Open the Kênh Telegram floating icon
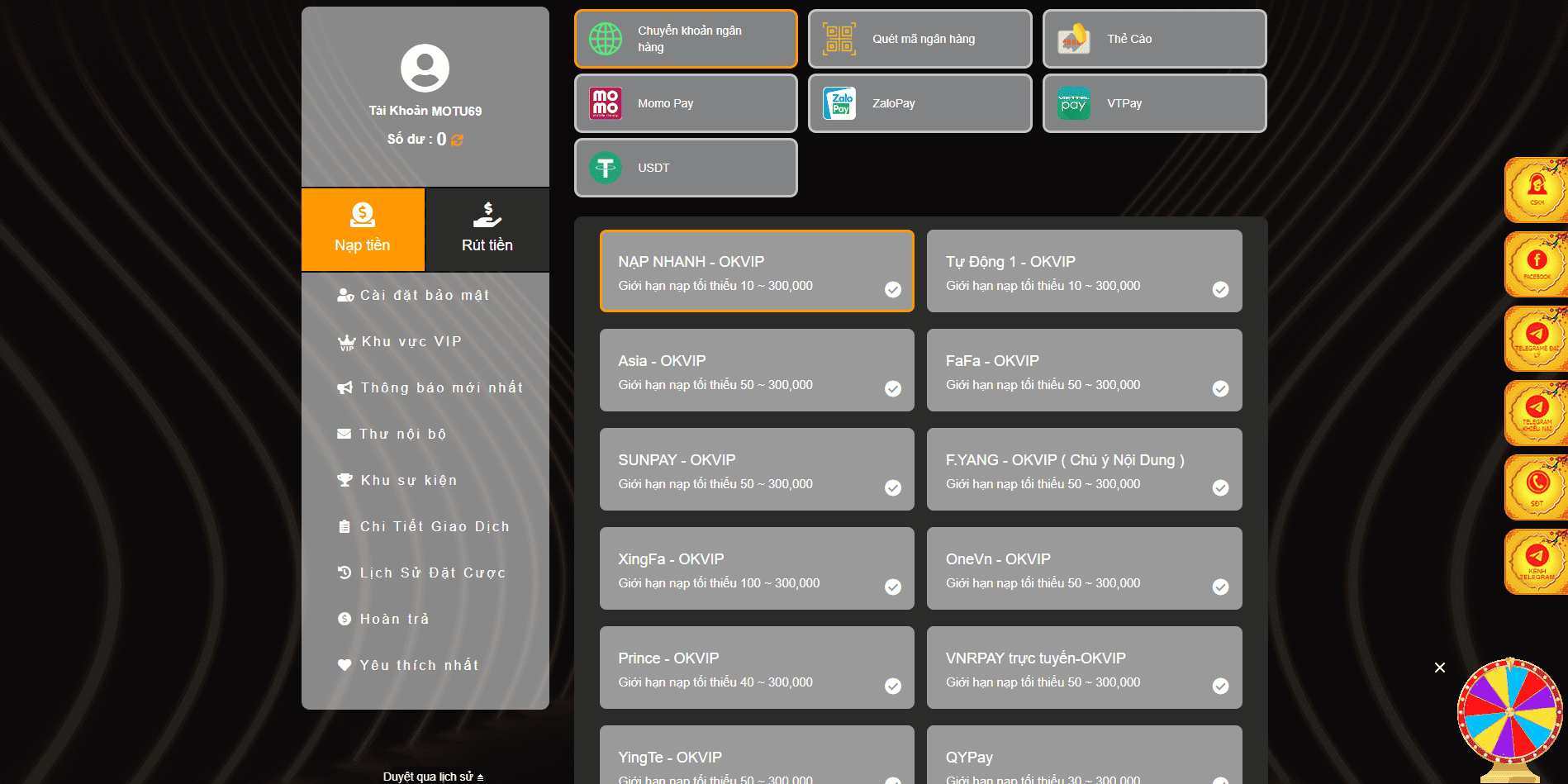The image size is (1568, 784). coord(1536,562)
